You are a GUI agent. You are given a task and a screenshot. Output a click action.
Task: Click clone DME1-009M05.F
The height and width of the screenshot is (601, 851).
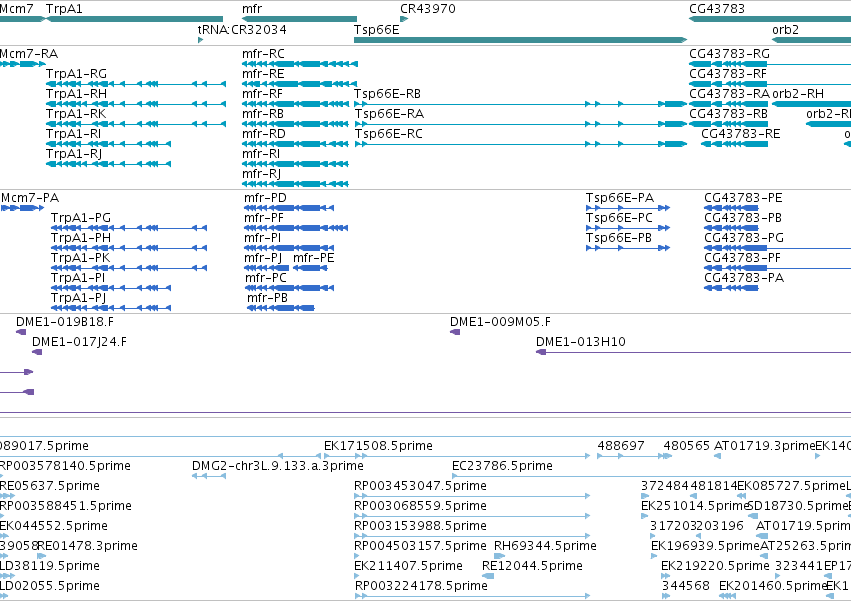point(455,332)
